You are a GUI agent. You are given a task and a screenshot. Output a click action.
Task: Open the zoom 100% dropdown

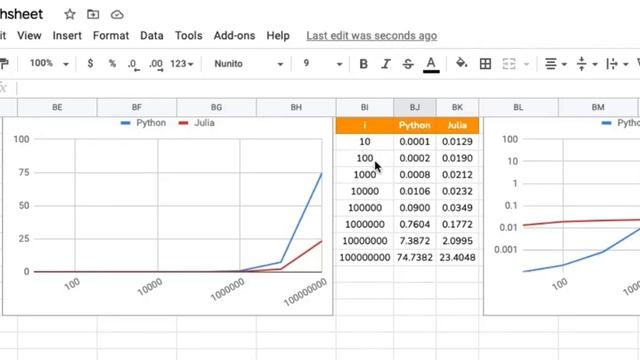49,64
